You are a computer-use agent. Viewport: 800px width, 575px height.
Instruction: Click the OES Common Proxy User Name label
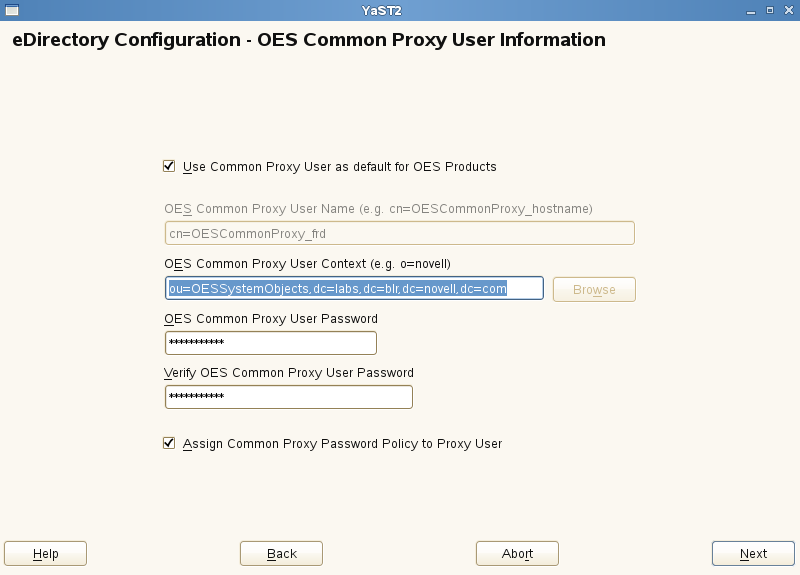pyautogui.click(x=378, y=209)
